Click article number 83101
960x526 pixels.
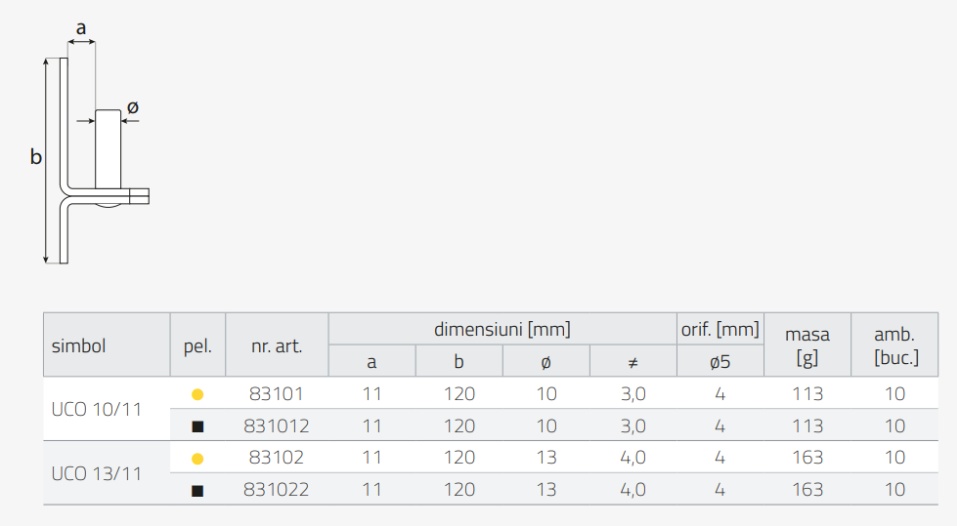coord(276,394)
